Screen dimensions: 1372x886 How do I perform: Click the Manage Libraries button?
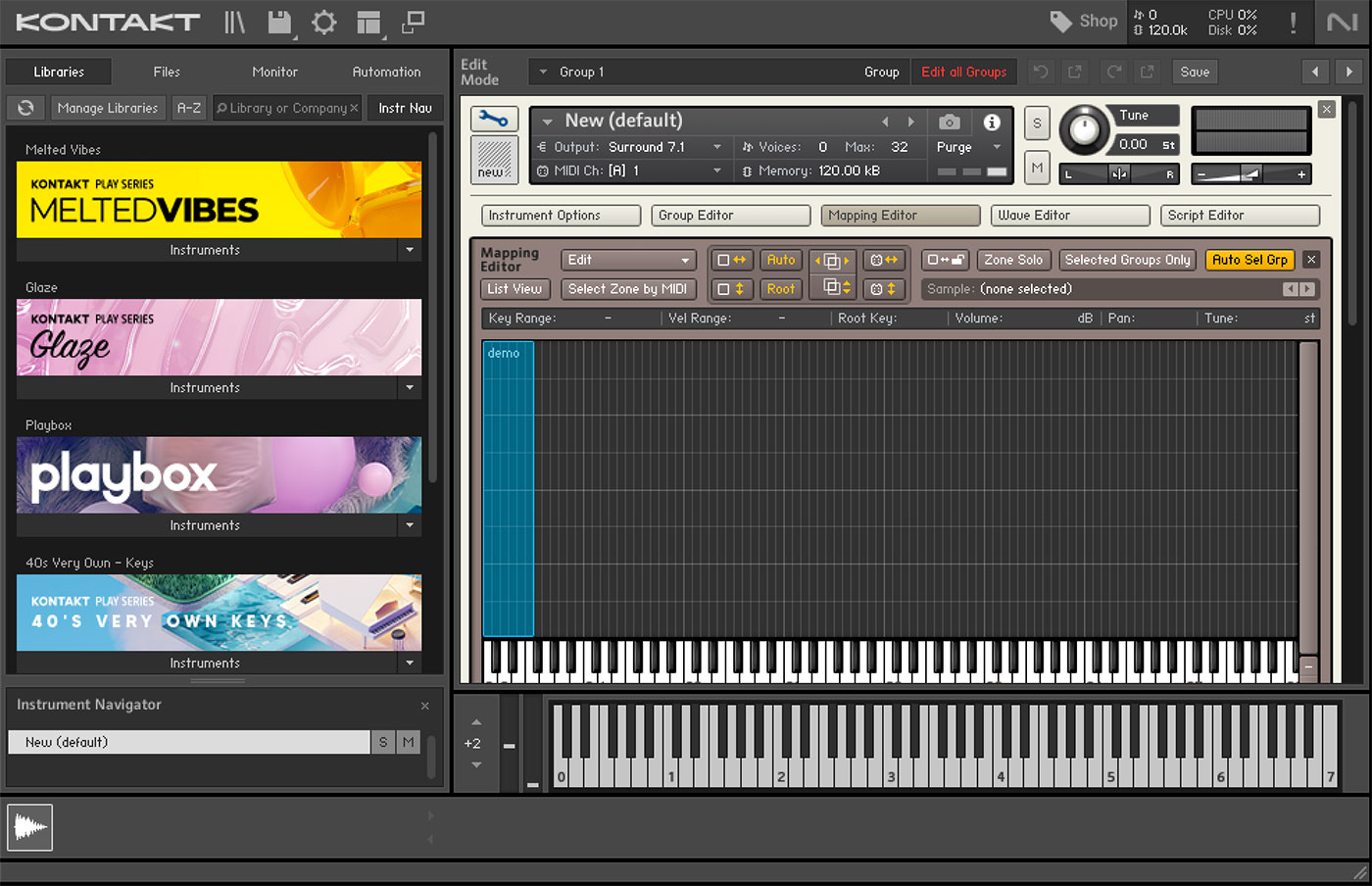click(x=107, y=108)
